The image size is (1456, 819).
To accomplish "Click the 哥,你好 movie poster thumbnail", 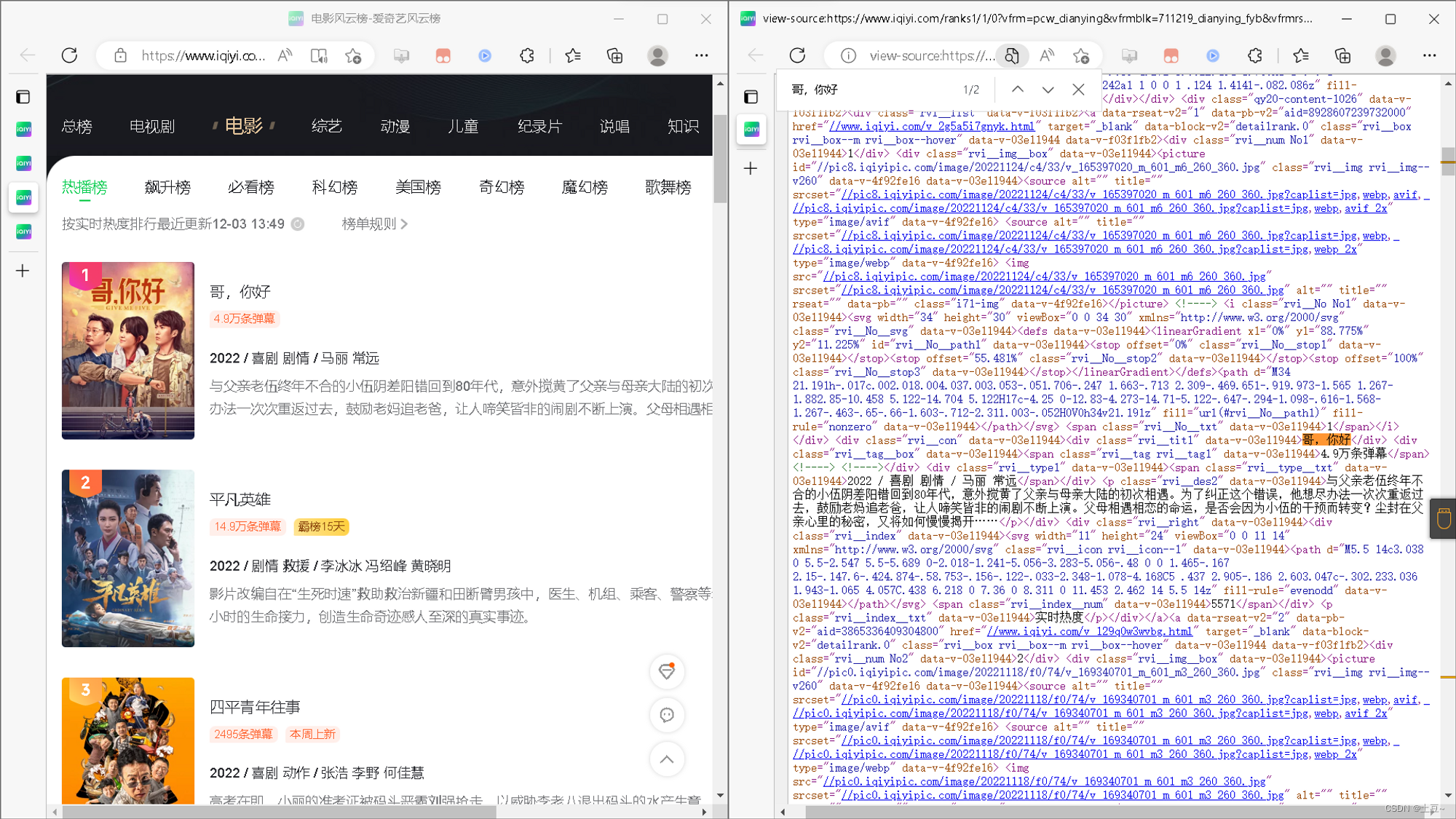I will pyautogui.click(x=128, y=350).
